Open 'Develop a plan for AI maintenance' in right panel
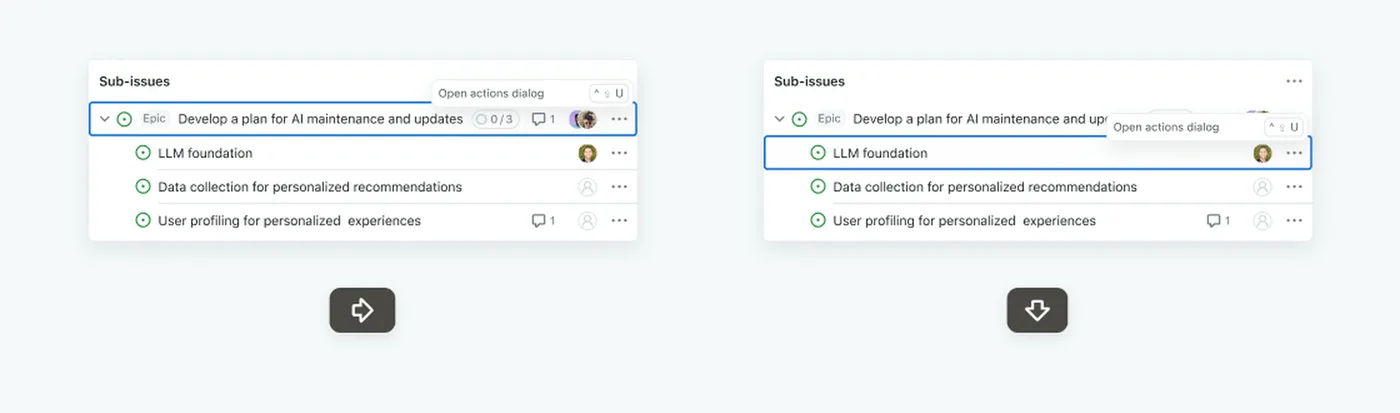This screenshot has width=1400, height=413. 980,119
